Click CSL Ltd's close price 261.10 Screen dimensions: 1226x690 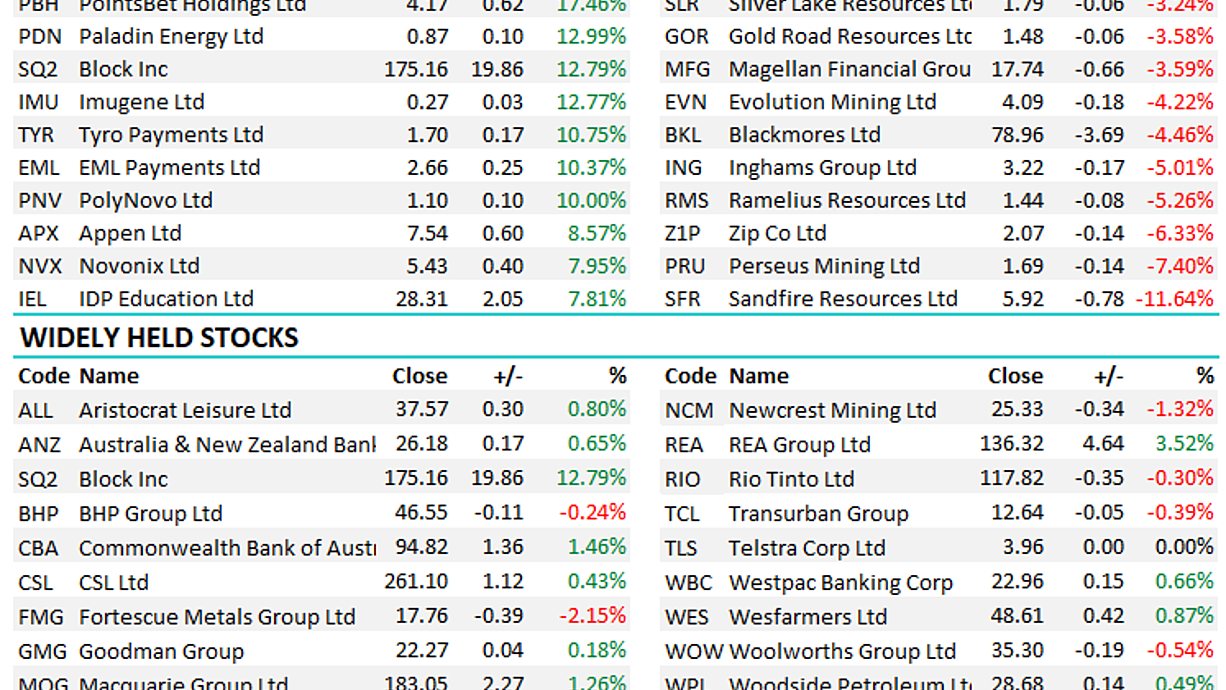tap(416, 582)
